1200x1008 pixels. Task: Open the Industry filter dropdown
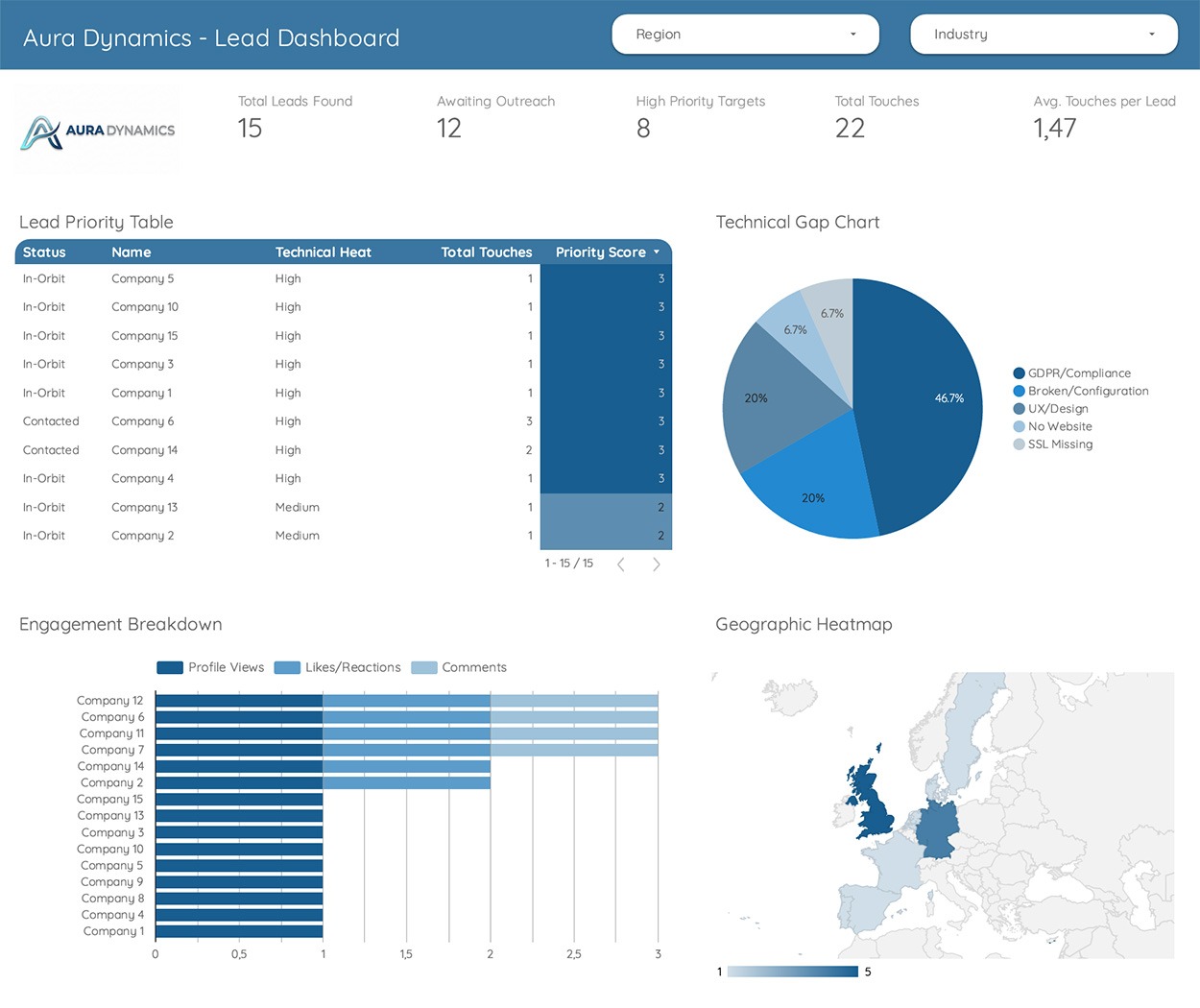[x=1044, y=35]
